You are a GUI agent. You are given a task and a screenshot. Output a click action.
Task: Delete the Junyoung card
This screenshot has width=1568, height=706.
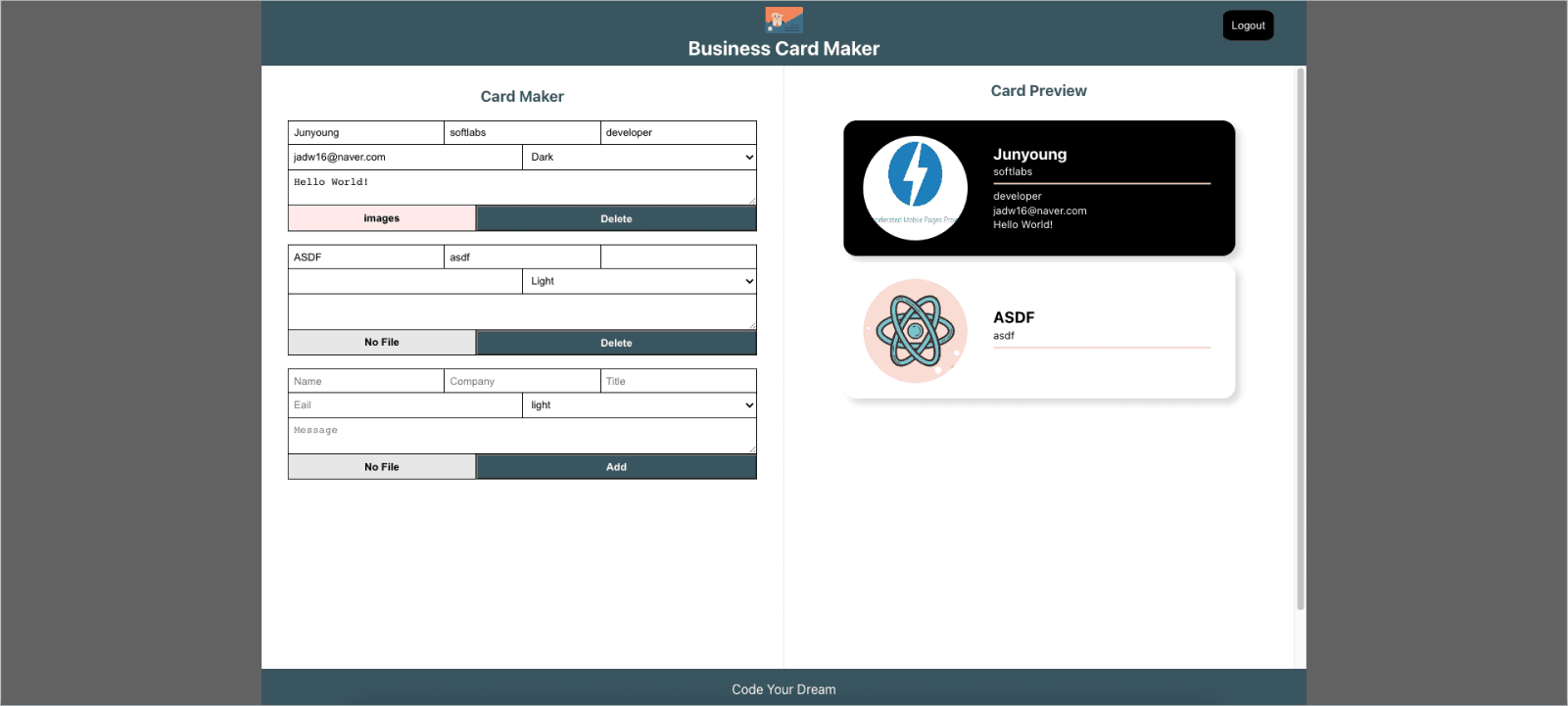(x=616, y=218)
